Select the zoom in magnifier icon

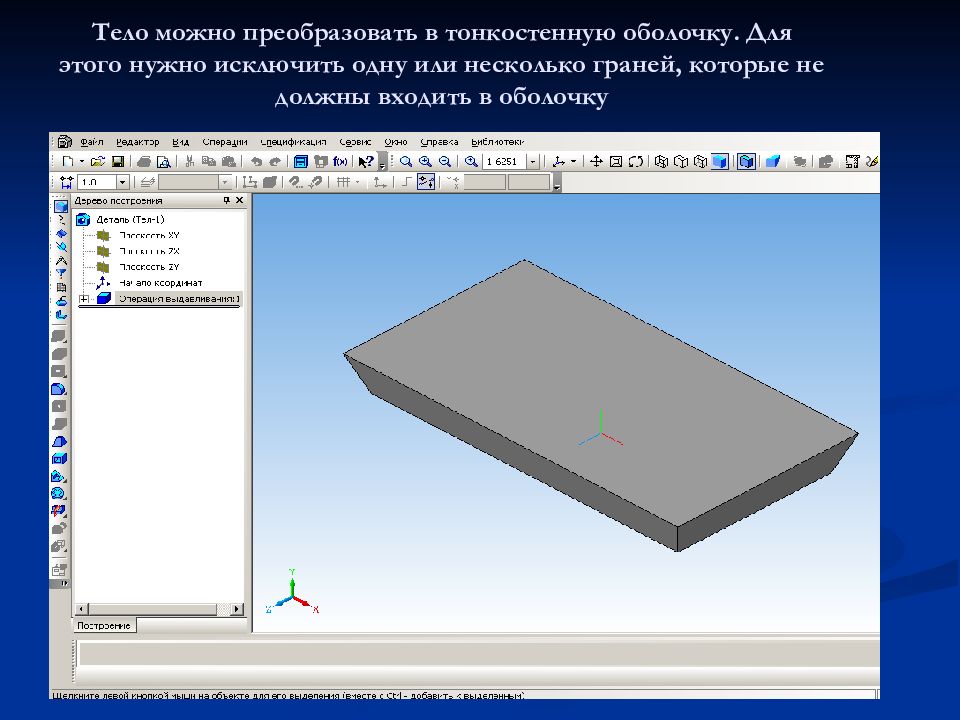point(425,162)
